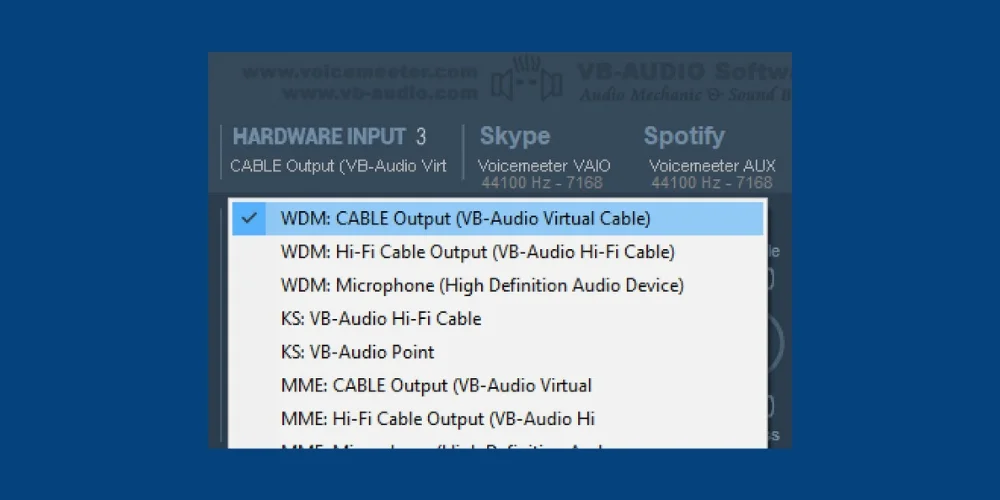Click the VB-Audio speaker logo icon
Viewport: 1000px width, 500px height.
pos(526,81)
